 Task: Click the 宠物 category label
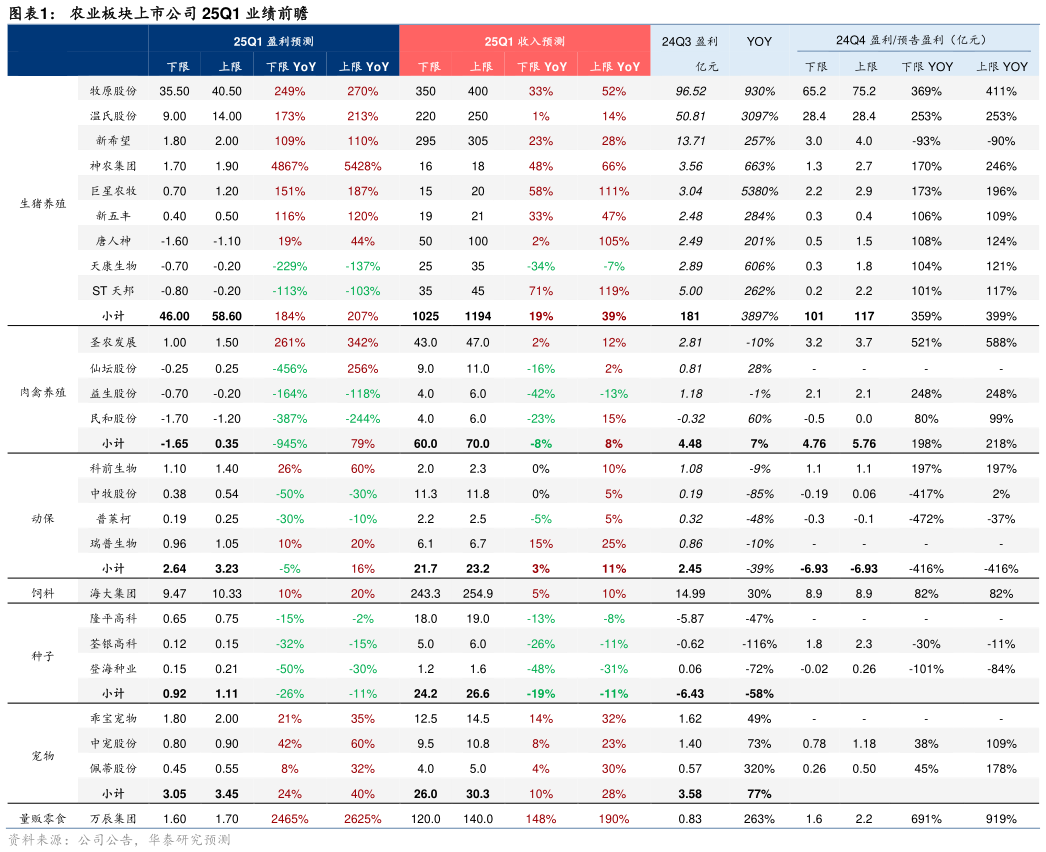(x=43, y=756)
